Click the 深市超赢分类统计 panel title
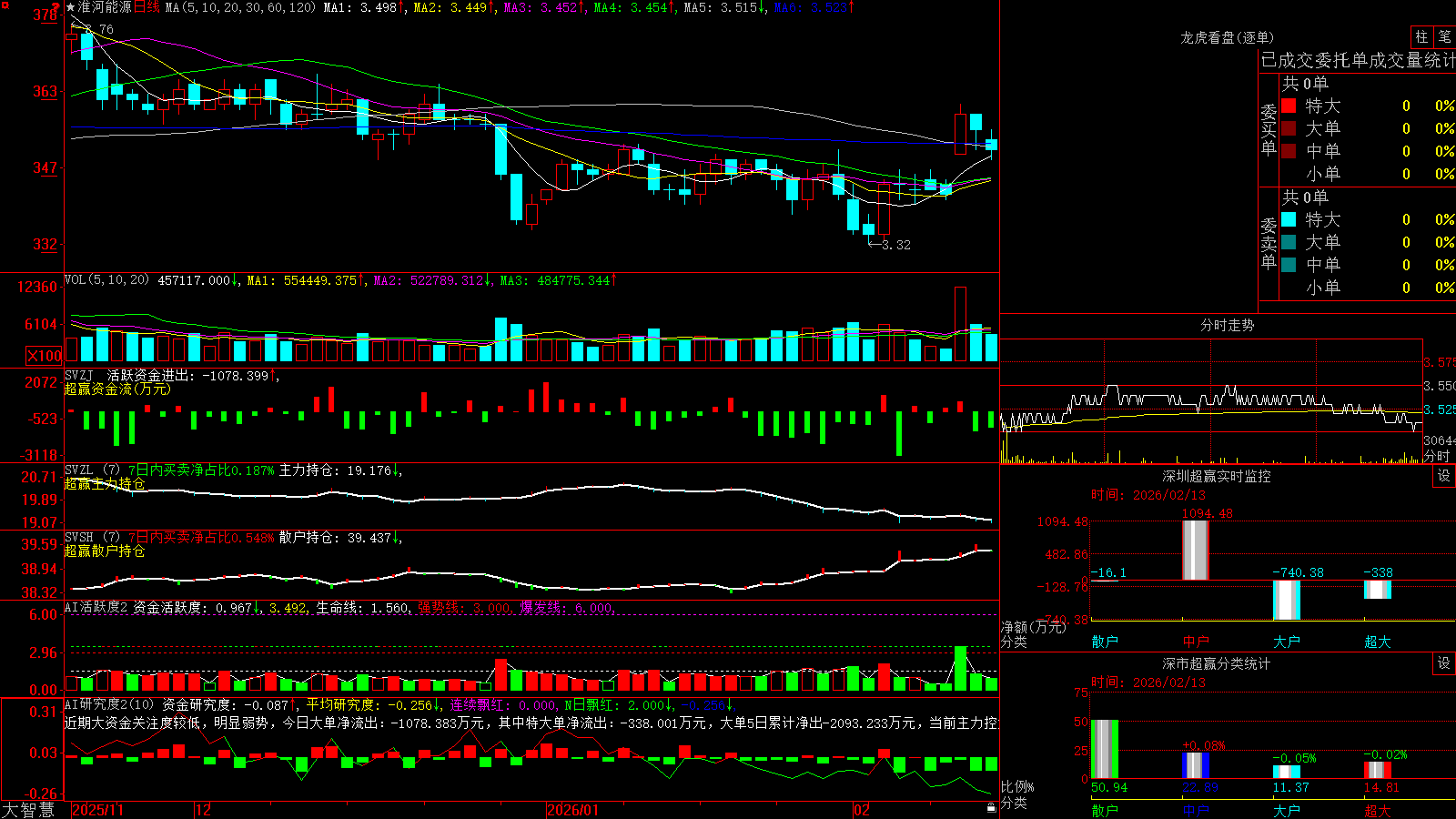This screenshot has height=819, width=1456. pos(1217,663)
